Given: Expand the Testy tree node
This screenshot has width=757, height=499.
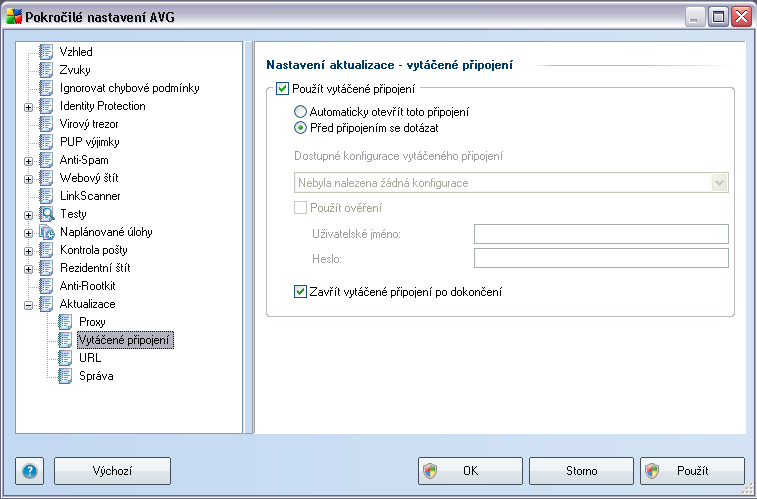Looking at the screenshot, I should (x=28, y=215).
